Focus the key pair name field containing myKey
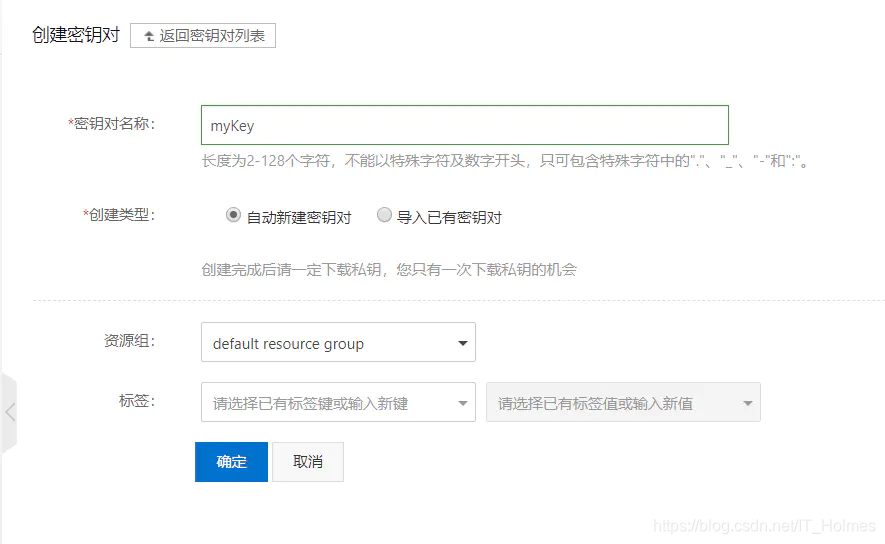This screenshot has height=544, width=885. pyautogui.click(x=465, y=125)
